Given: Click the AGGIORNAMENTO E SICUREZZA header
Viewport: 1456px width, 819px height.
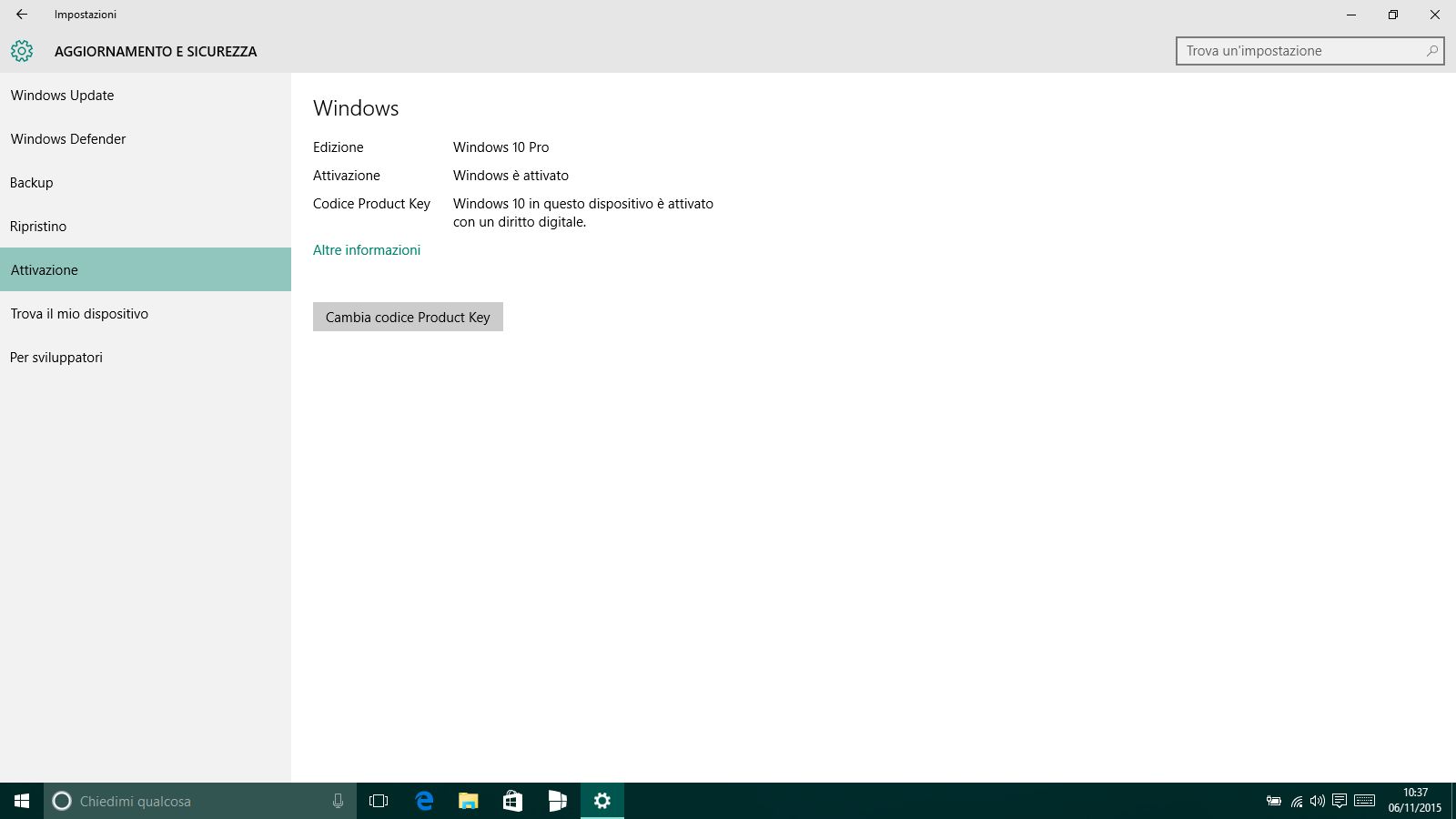Looking at the screenshot, I should [156, 52].
